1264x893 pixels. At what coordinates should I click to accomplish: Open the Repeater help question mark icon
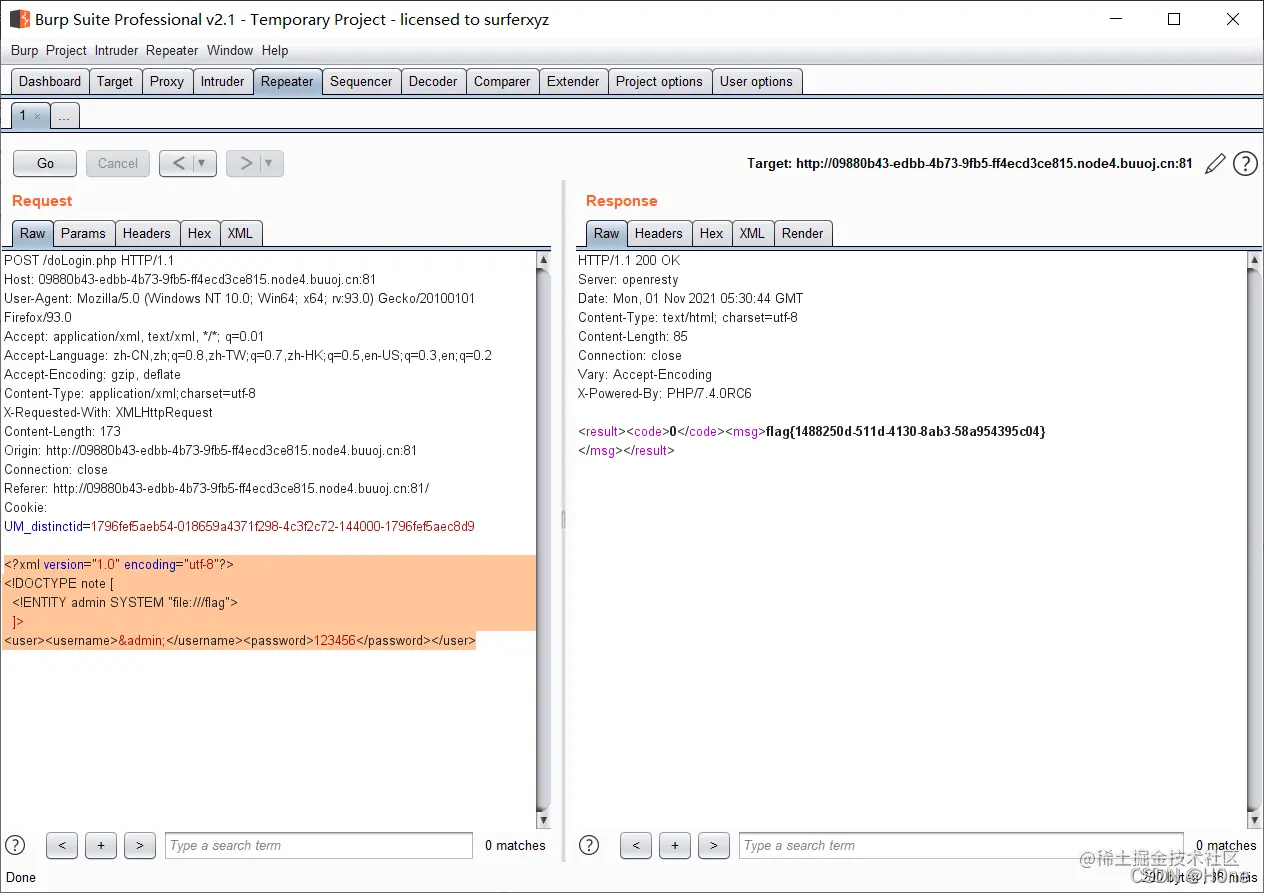[1245, 164]
